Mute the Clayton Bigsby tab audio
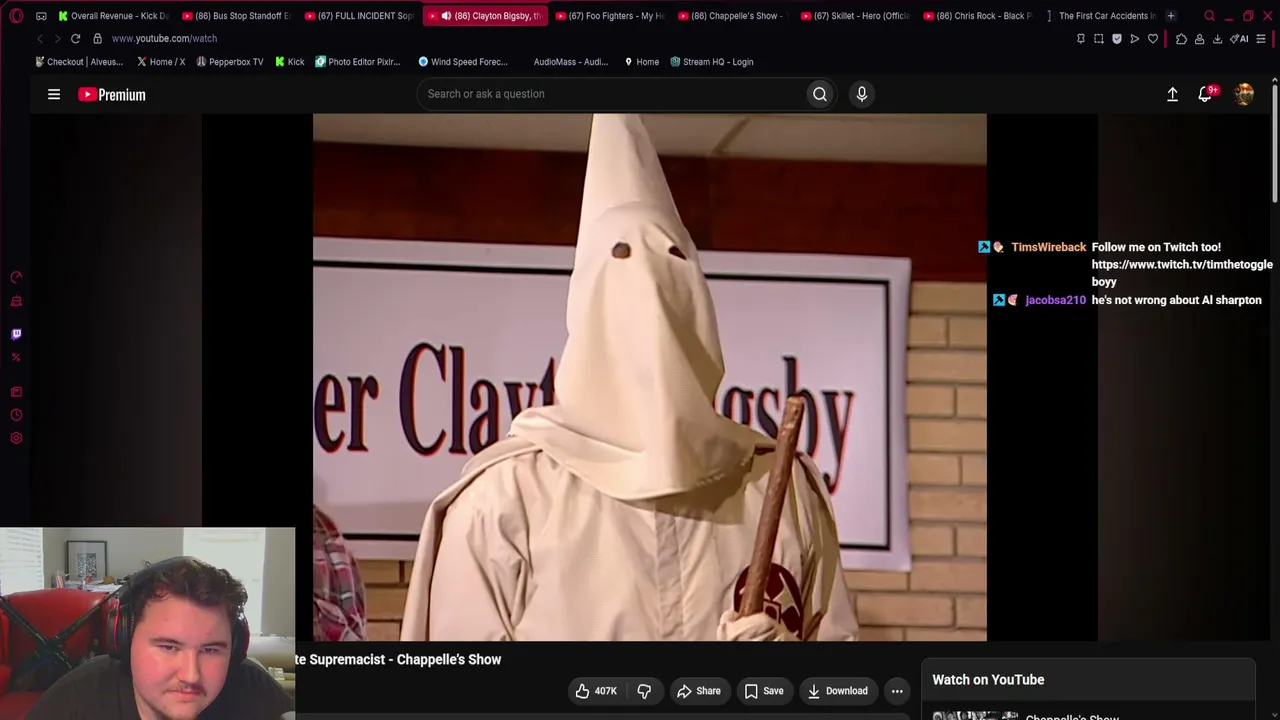The height and width of the screenshot is (720, 1280). pyautogui.click(x=446, y=16)
